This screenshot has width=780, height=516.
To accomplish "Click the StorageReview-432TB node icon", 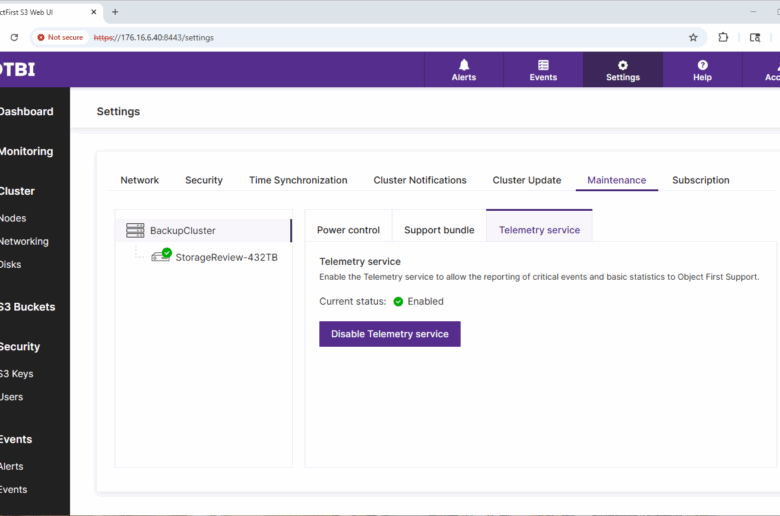I will click(161, 256).
